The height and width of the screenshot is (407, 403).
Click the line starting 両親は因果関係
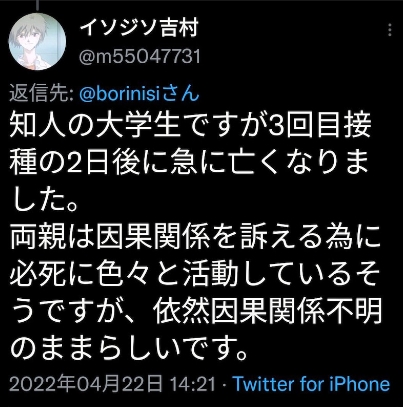click(195, 238)
